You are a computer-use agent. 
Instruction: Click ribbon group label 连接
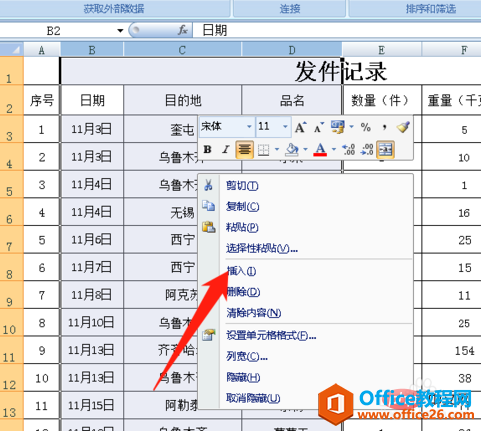point(290,9)
